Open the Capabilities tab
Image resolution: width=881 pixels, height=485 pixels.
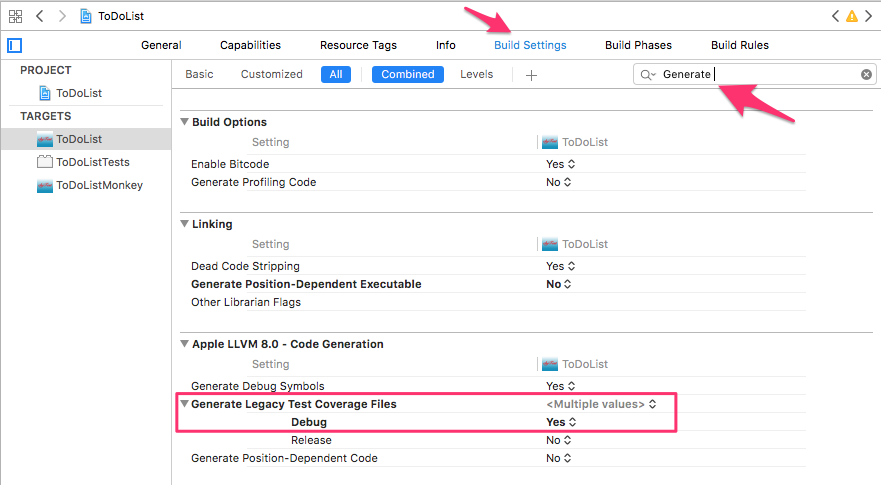click(x=251, y=46)
